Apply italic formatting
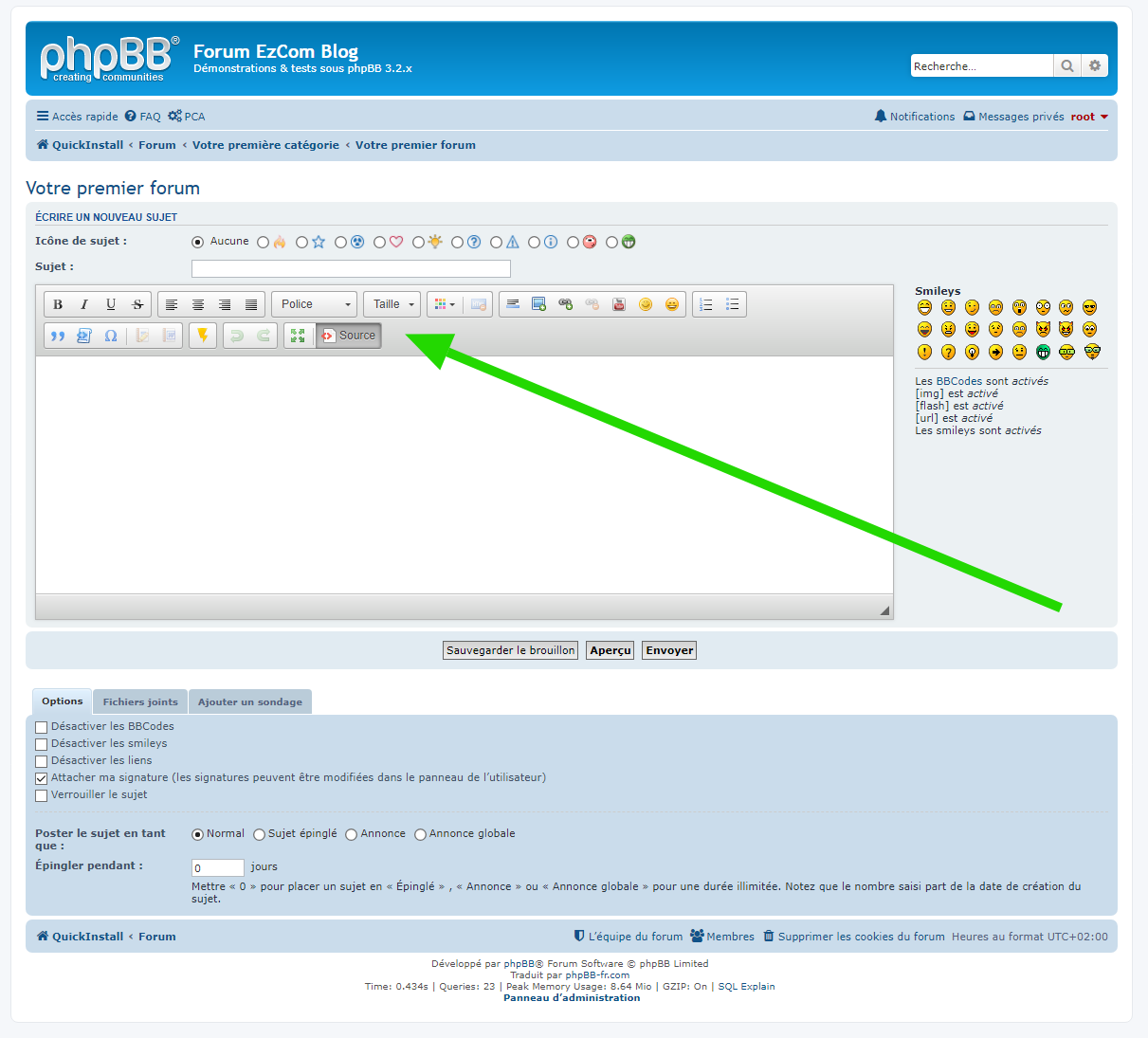Image resolution: width=1148 pixels, height=1038 pixels. [84, 304]
